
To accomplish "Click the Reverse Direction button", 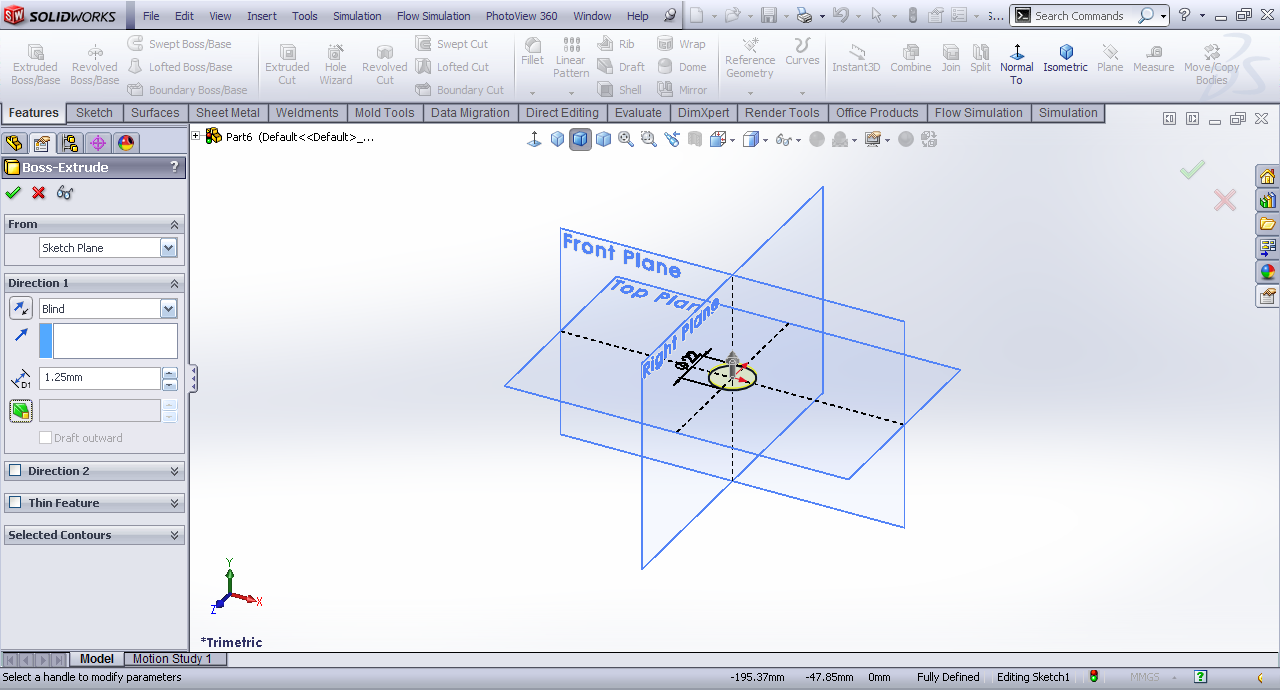I will [21, 308].
